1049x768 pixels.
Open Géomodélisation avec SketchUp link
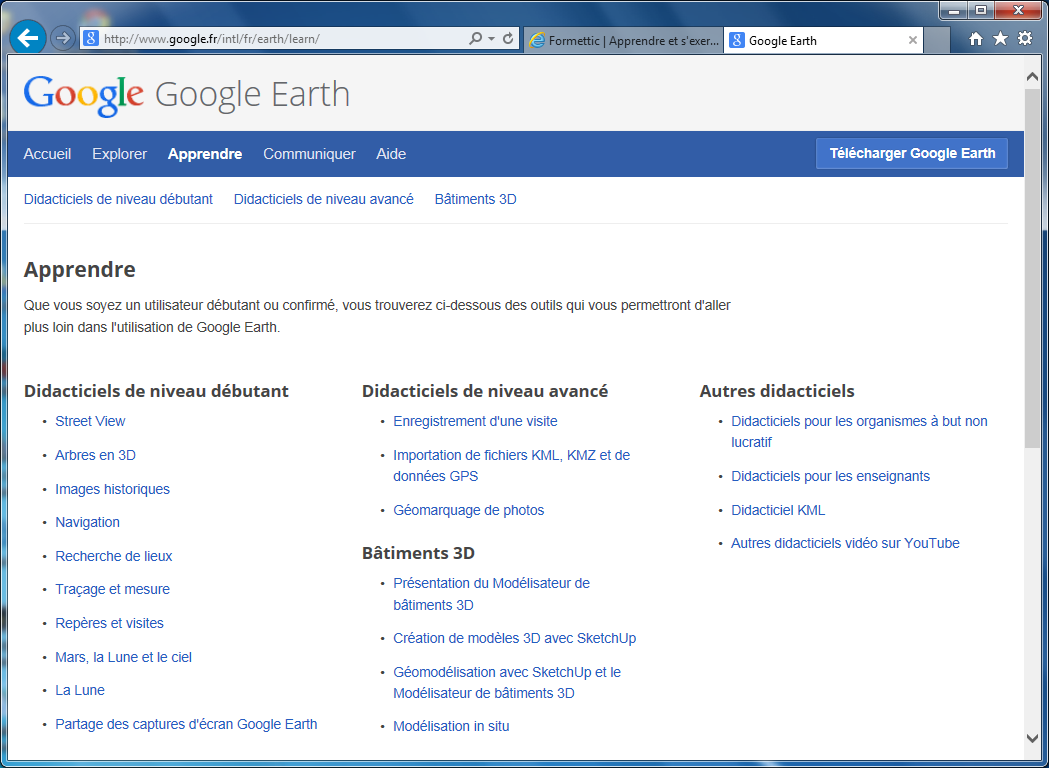(x=507, y=682)
